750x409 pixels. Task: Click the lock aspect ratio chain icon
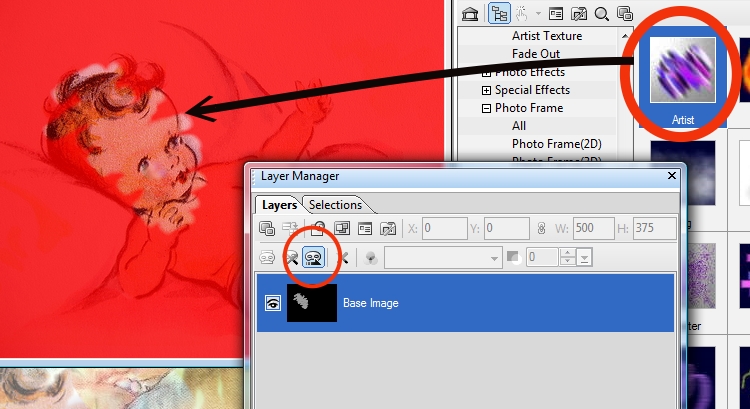(x=542, y=229)
